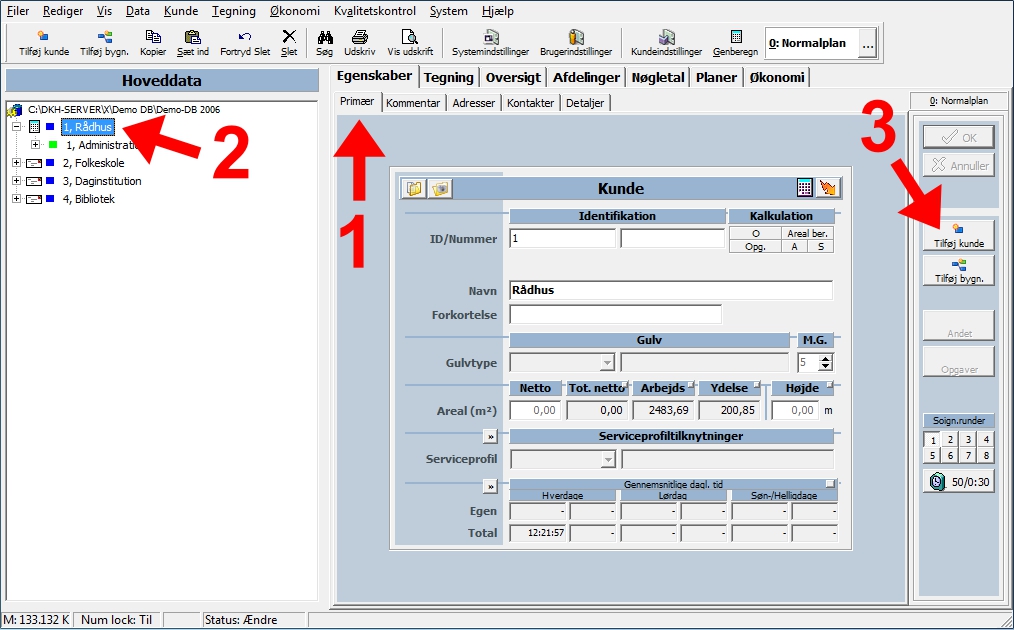The image size is (1014, 630).
Task: Click the » button beside Serviceprofiltilknytninger
Action: (490, 437)
